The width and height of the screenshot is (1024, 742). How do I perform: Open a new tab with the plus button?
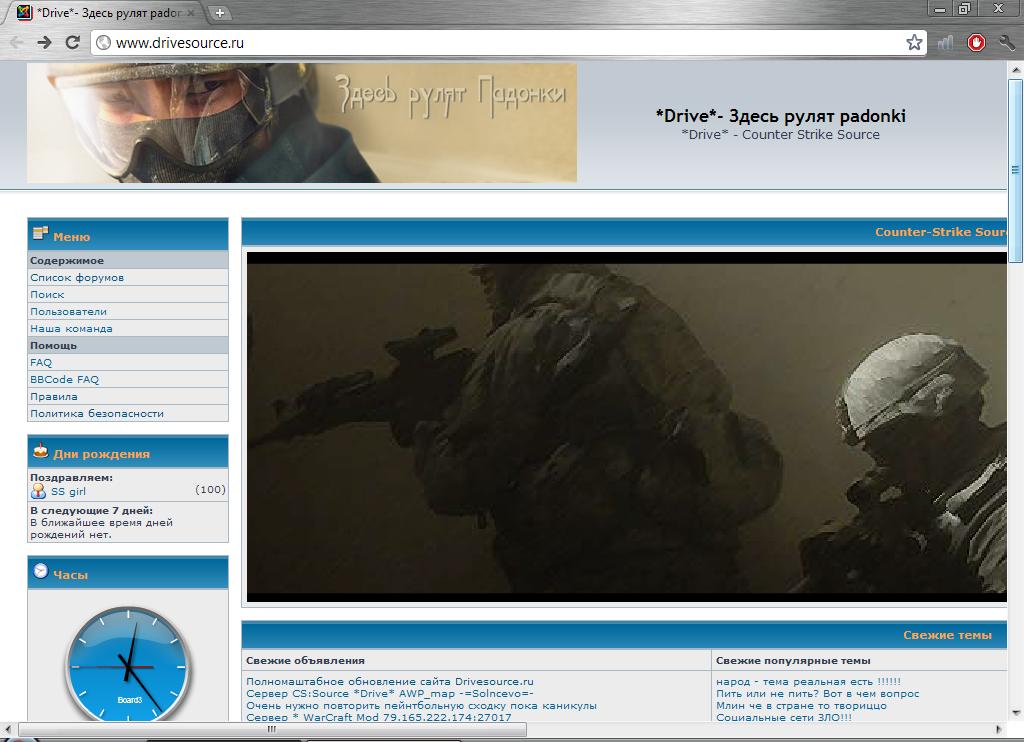[220, 13]
